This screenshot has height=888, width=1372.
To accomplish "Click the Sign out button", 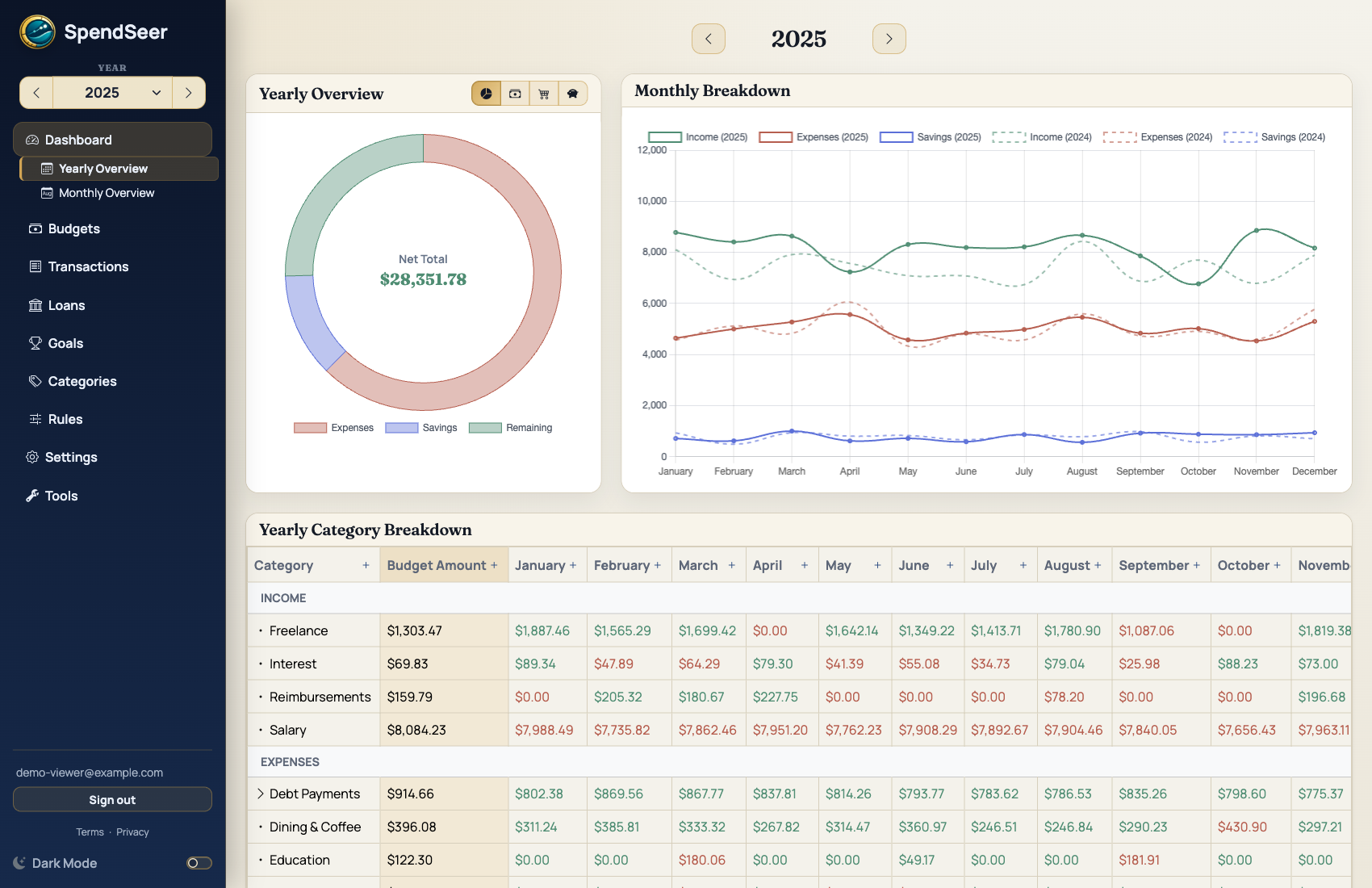I will click(x=112, y=800).
